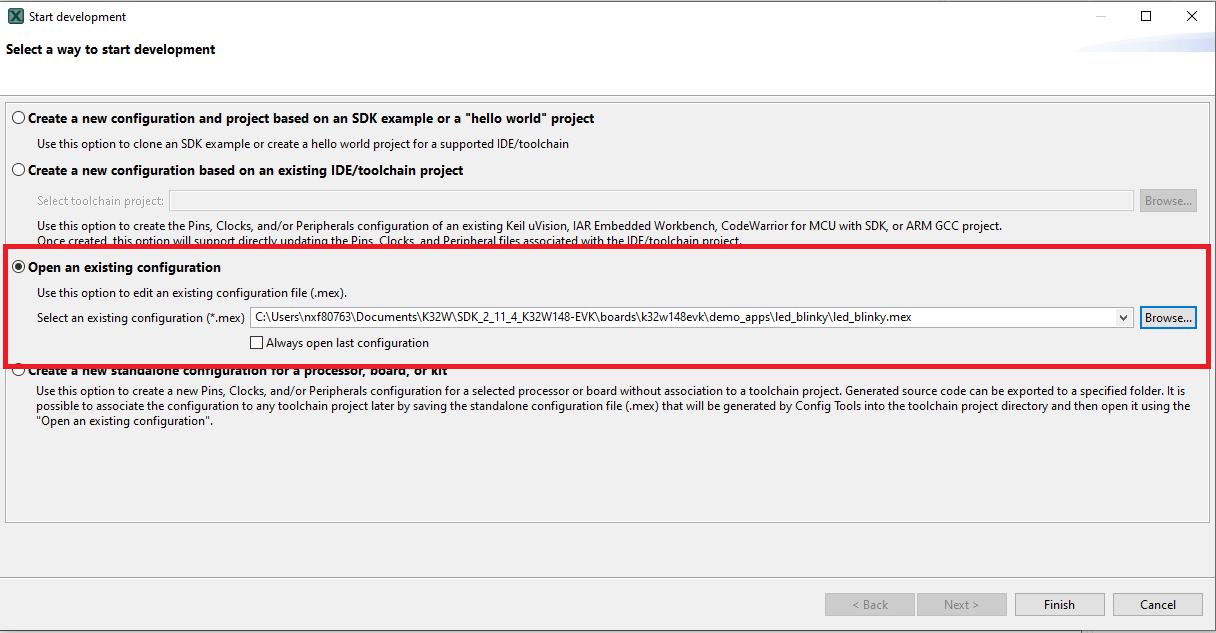Minimize the Start development window
1216x633 pixels.
pos(1101,17)
